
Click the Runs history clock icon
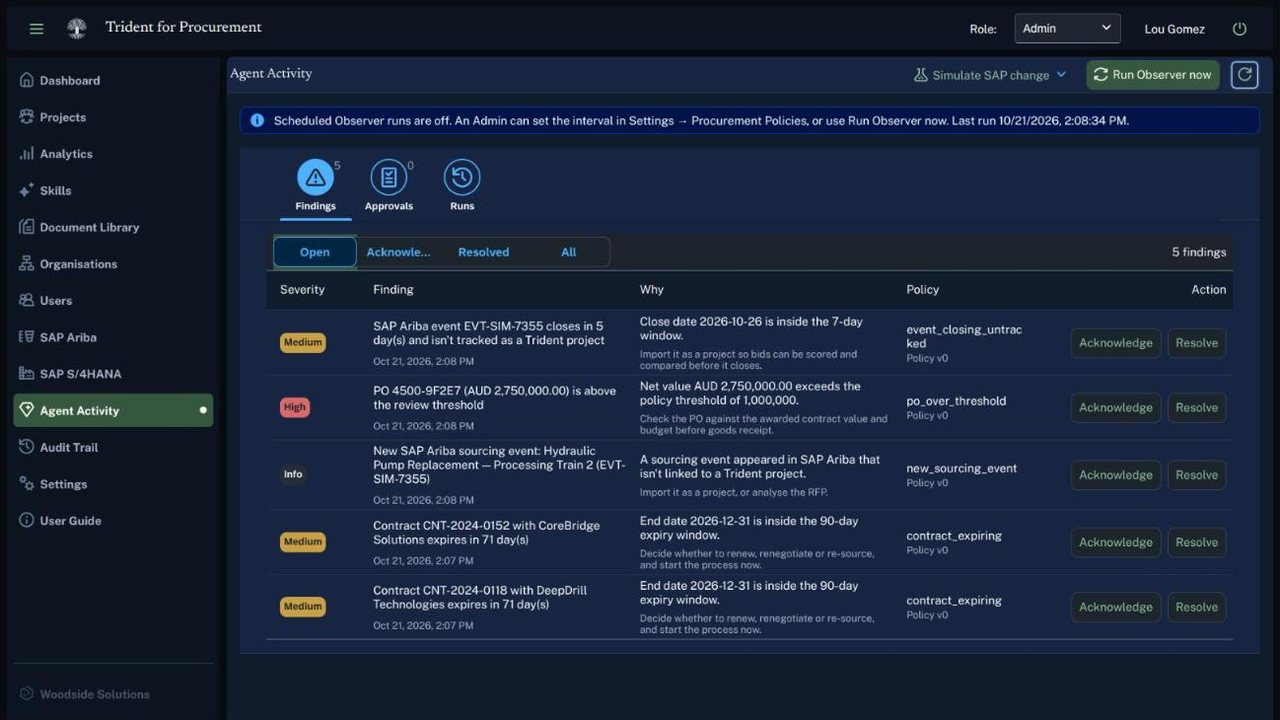[462, 178]
